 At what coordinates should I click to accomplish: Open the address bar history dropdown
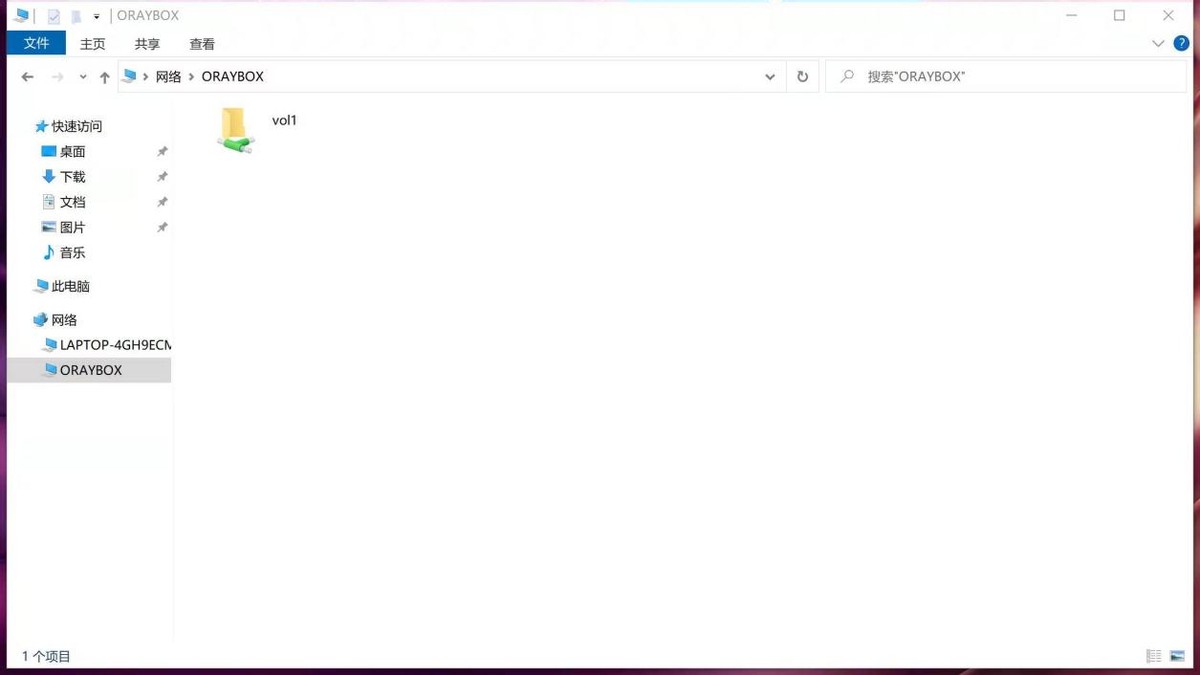tap(769, 77)
